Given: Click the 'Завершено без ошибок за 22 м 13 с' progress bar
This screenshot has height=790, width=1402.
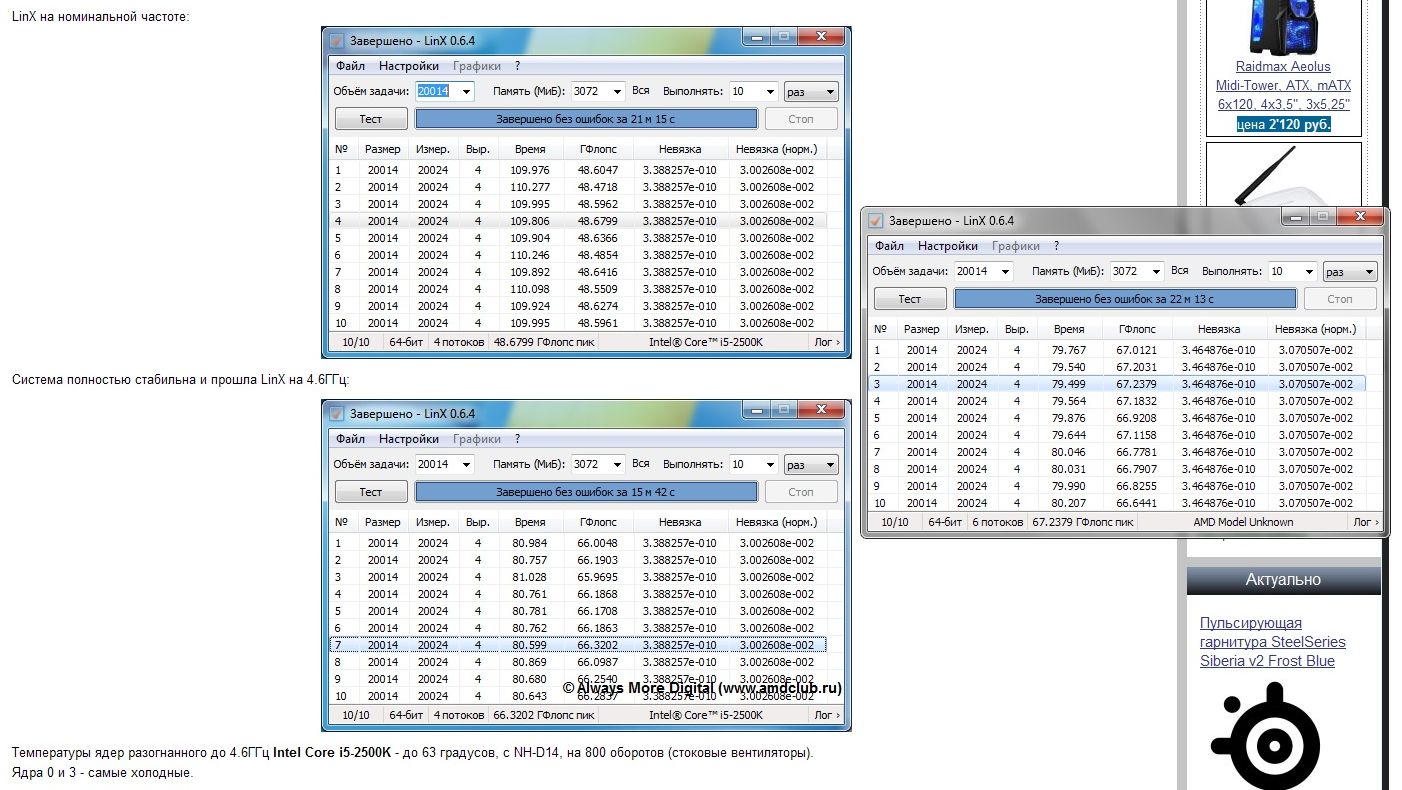Looking at the screenshot, I should coord(1125,299).
